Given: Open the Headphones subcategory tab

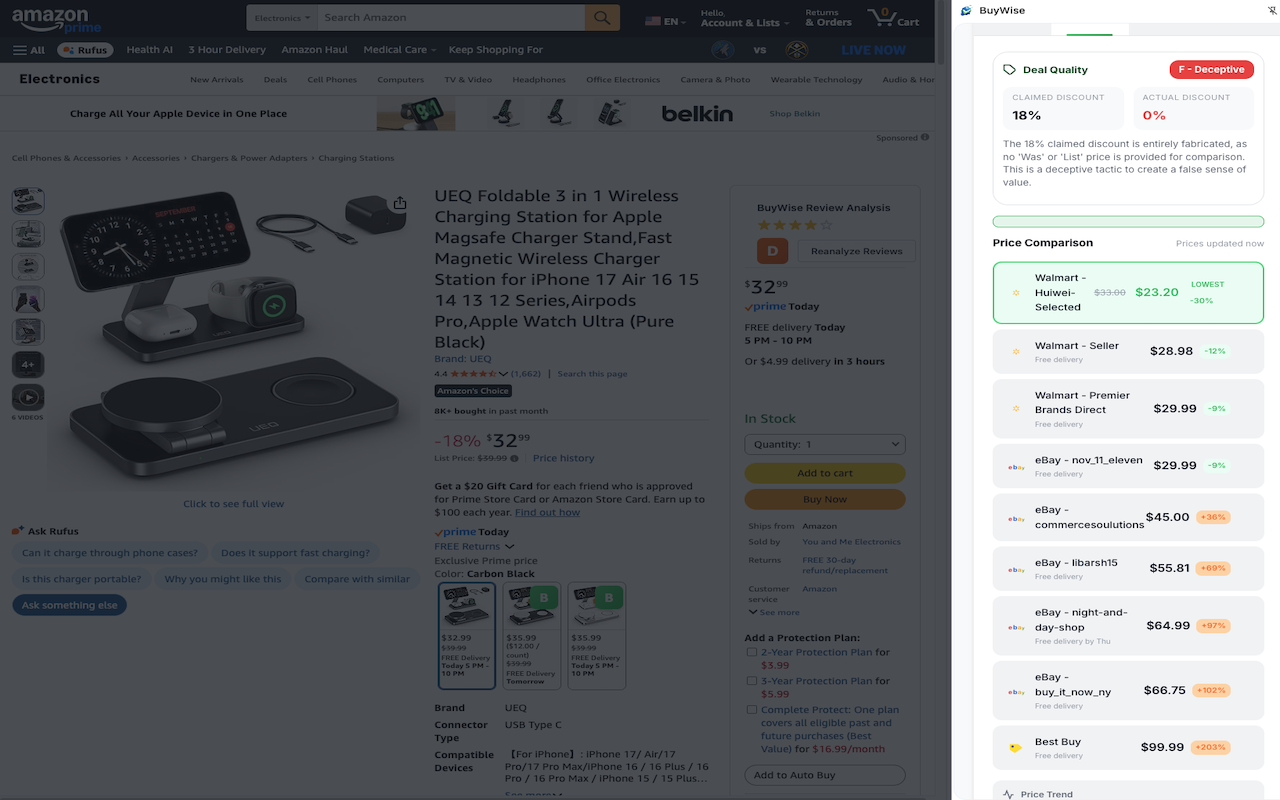Looking at the screenshot, I should (539, 80).
